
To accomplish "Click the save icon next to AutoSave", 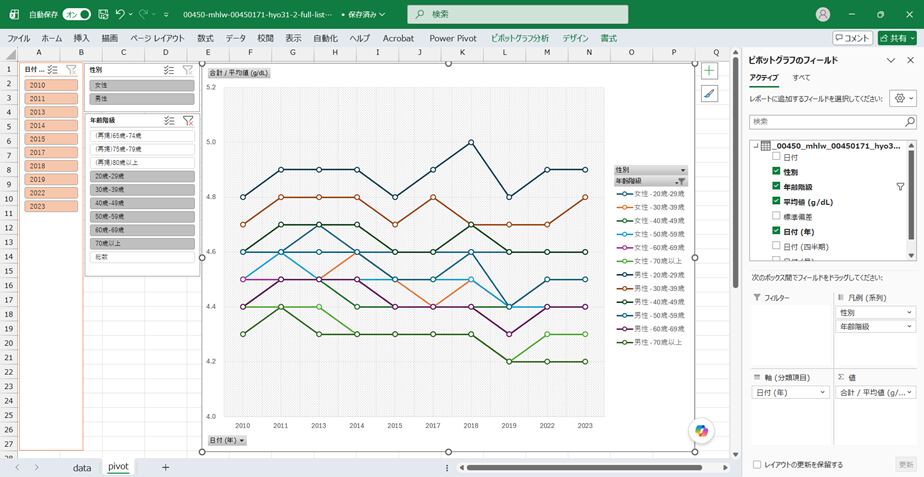I will click(x=103, y=14).
